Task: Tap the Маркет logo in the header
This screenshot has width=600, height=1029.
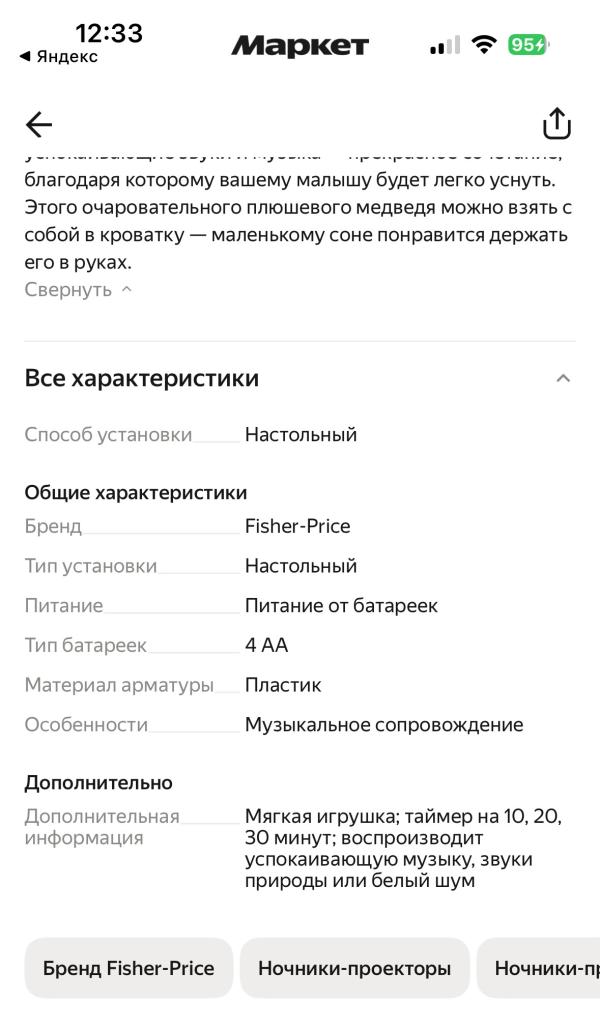Action: tap(299, 44)
